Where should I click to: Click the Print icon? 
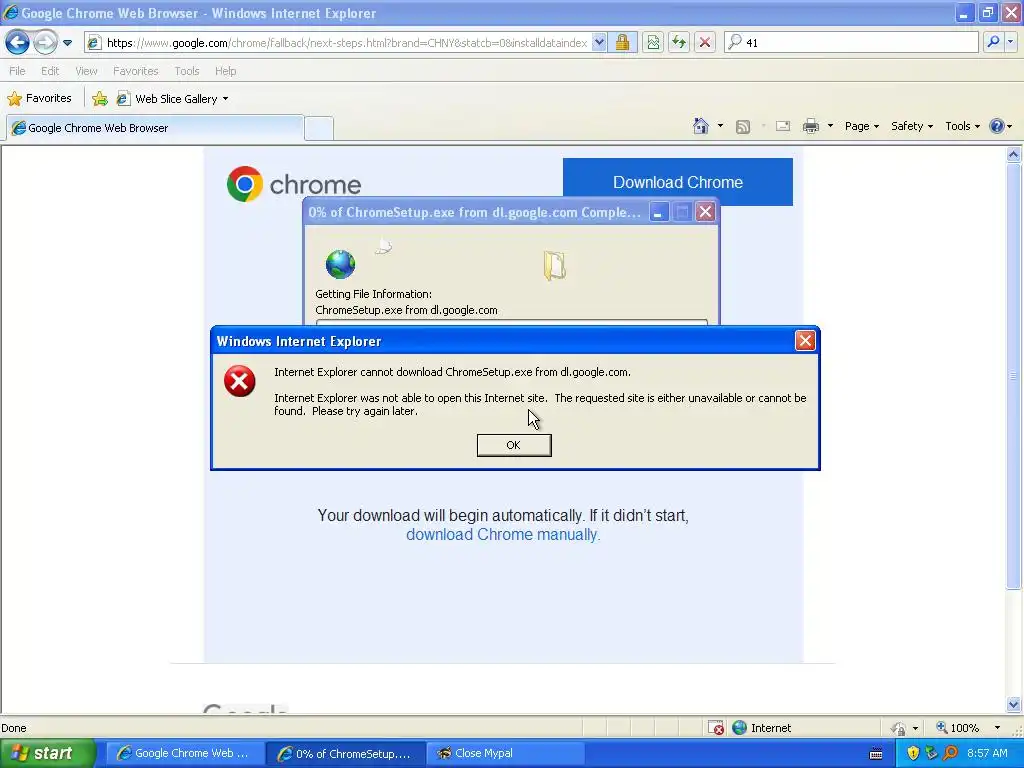tap(810, 126)
